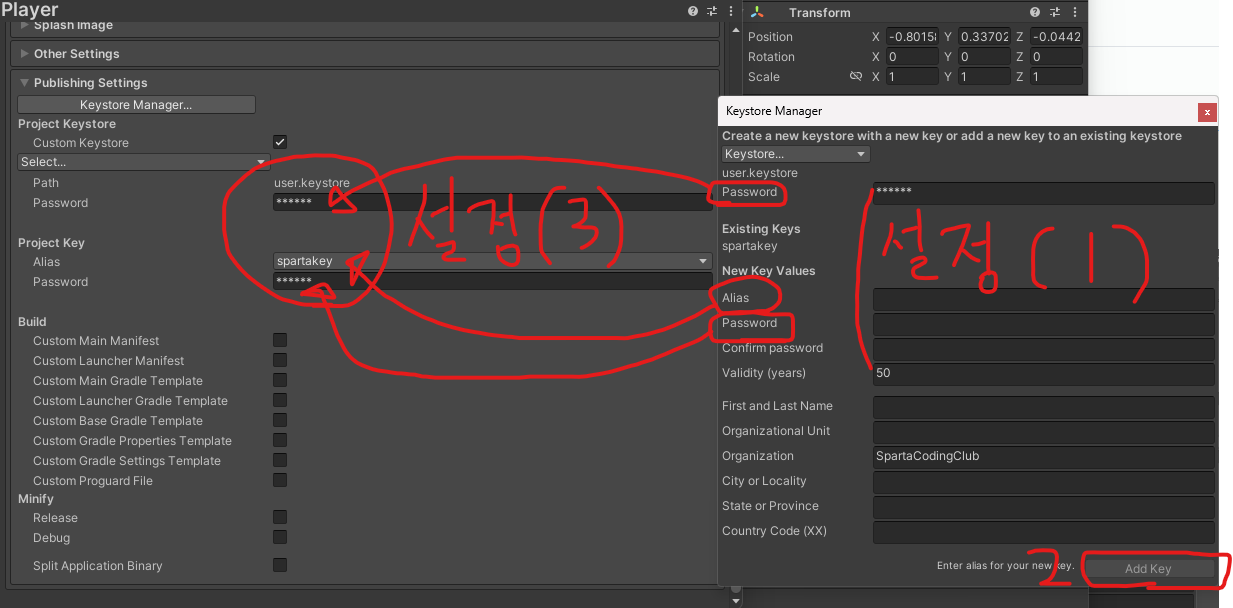Close the Keystore Manager window
The height and width of the screenshot is (608, 1233).
point(1208,111)
